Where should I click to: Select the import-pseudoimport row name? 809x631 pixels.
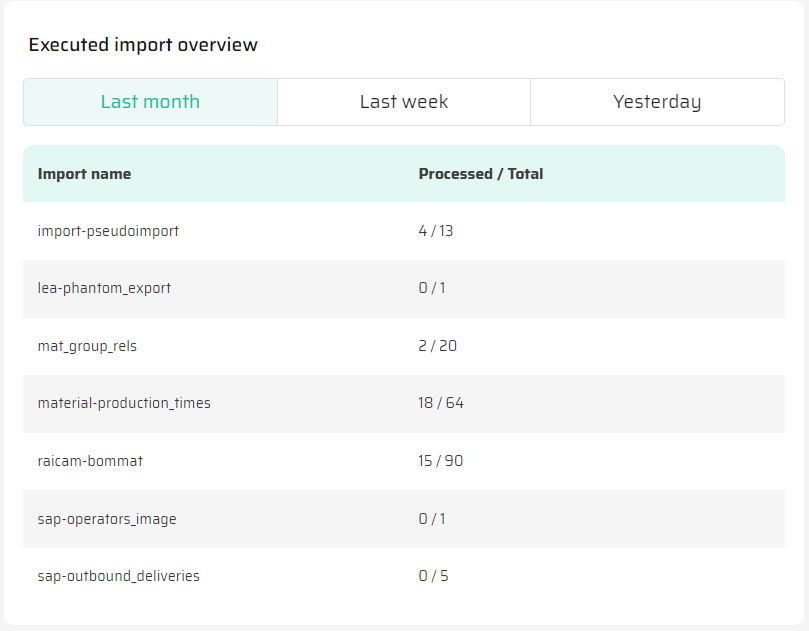108,231
